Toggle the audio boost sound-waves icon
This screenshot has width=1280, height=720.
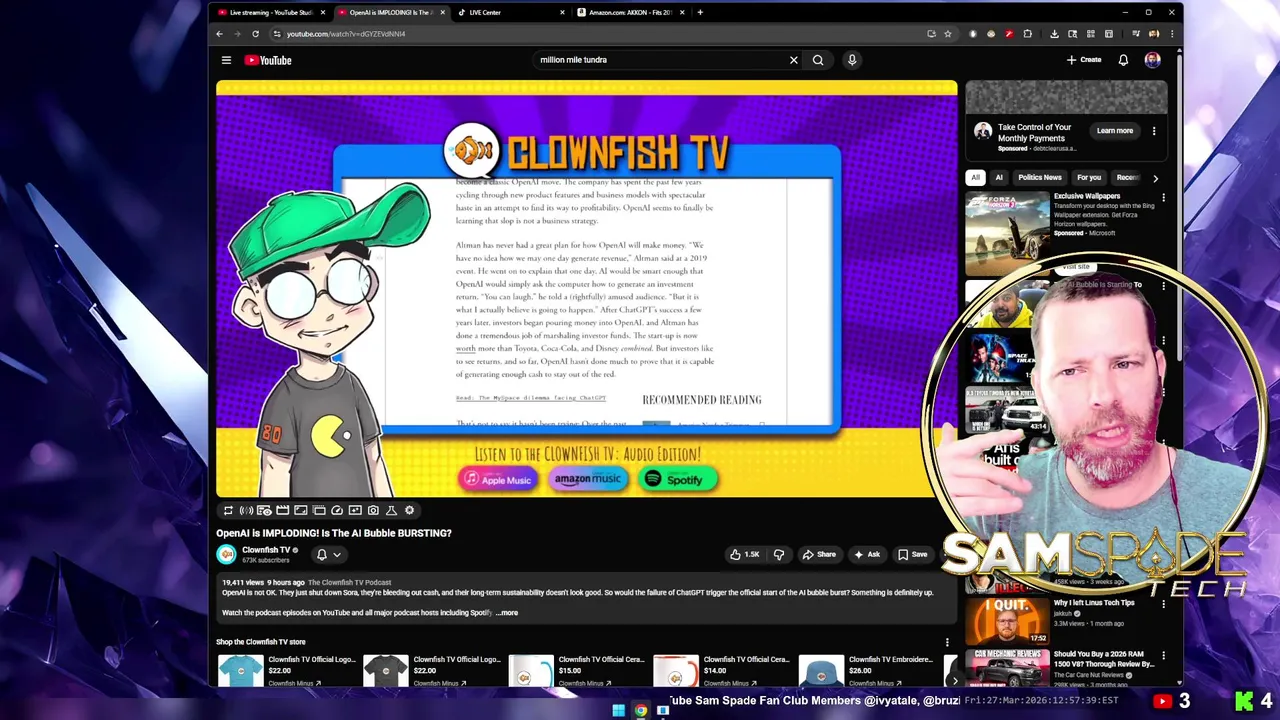point(246,510)
